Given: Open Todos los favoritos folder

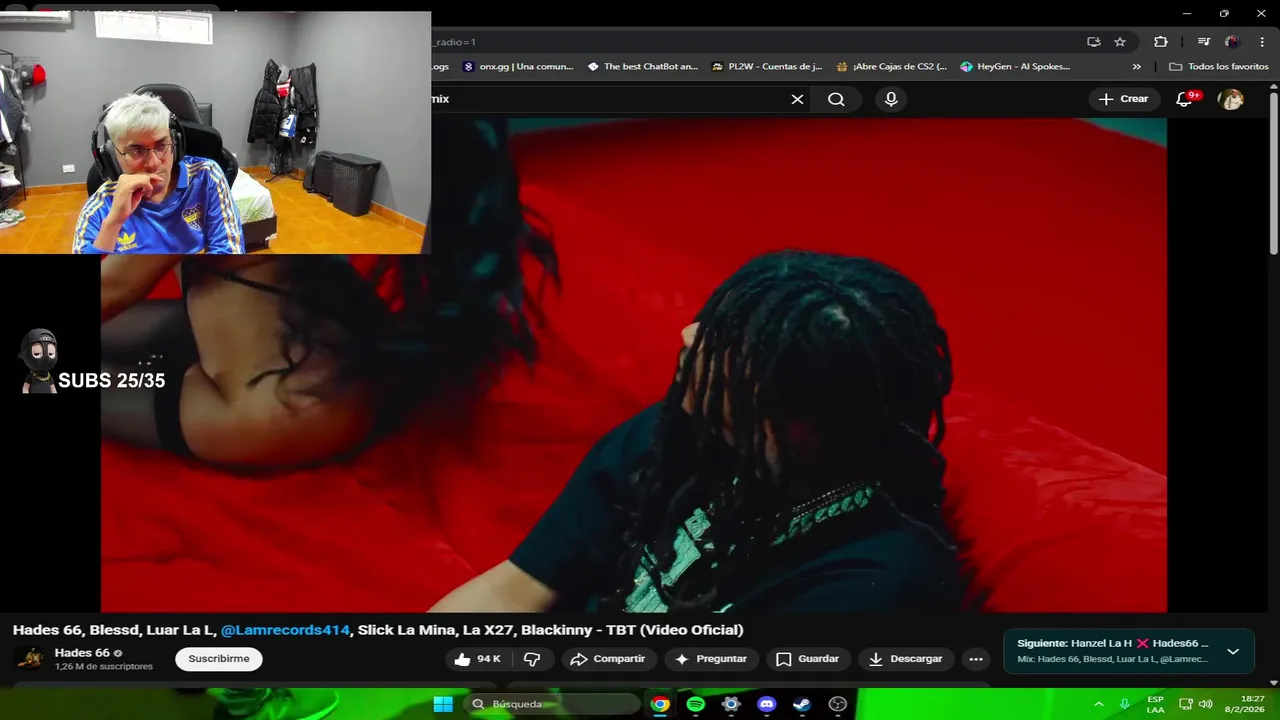Looking at the screenshot, I should [x=1219, y=67].
